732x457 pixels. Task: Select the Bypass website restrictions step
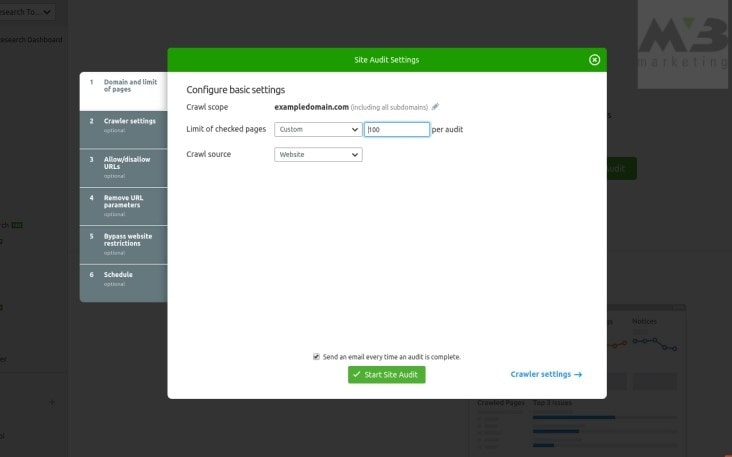pyautogui.click(x=123, y=245)
